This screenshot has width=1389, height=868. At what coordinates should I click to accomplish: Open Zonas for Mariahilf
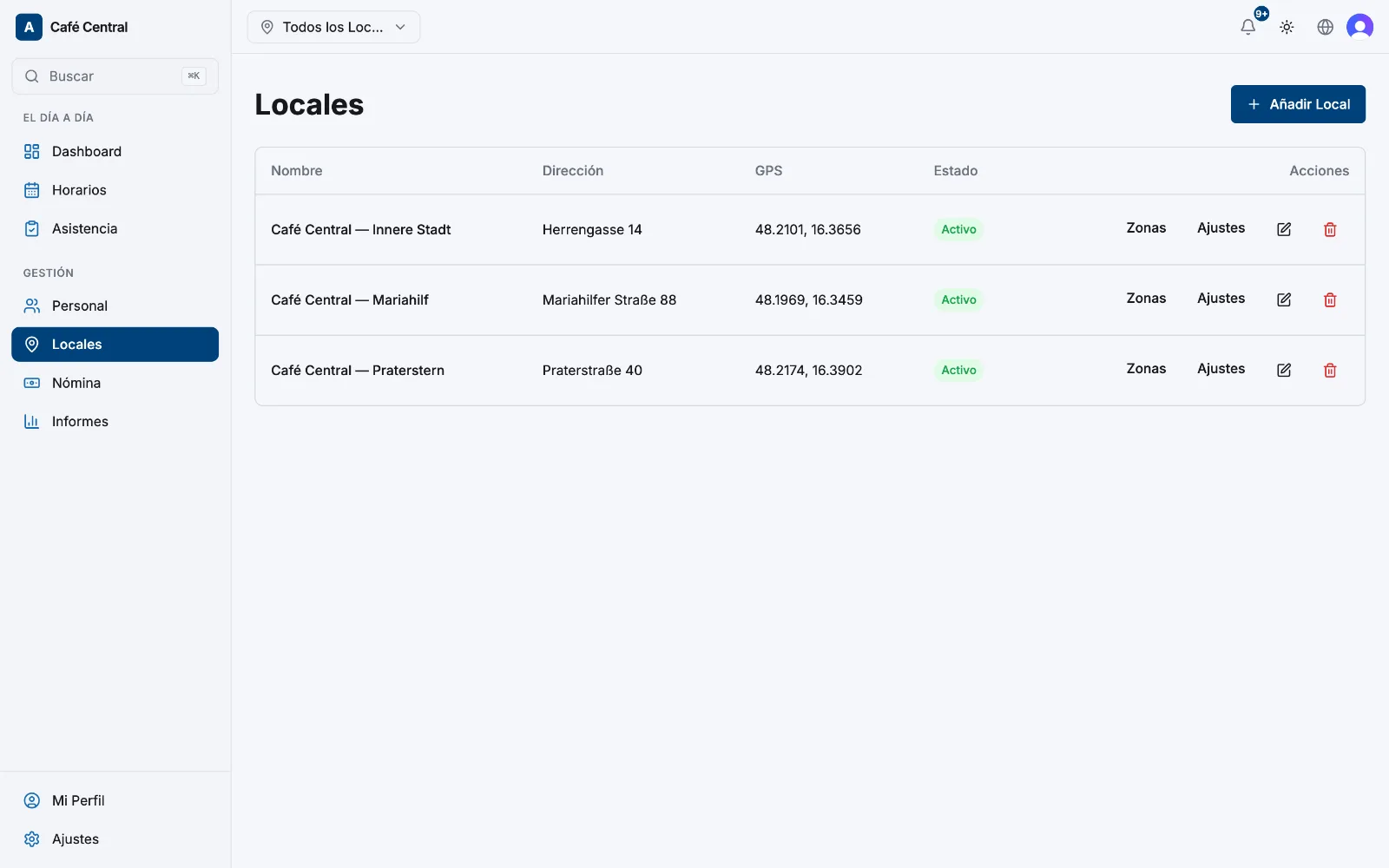(x=1146, y=299)
